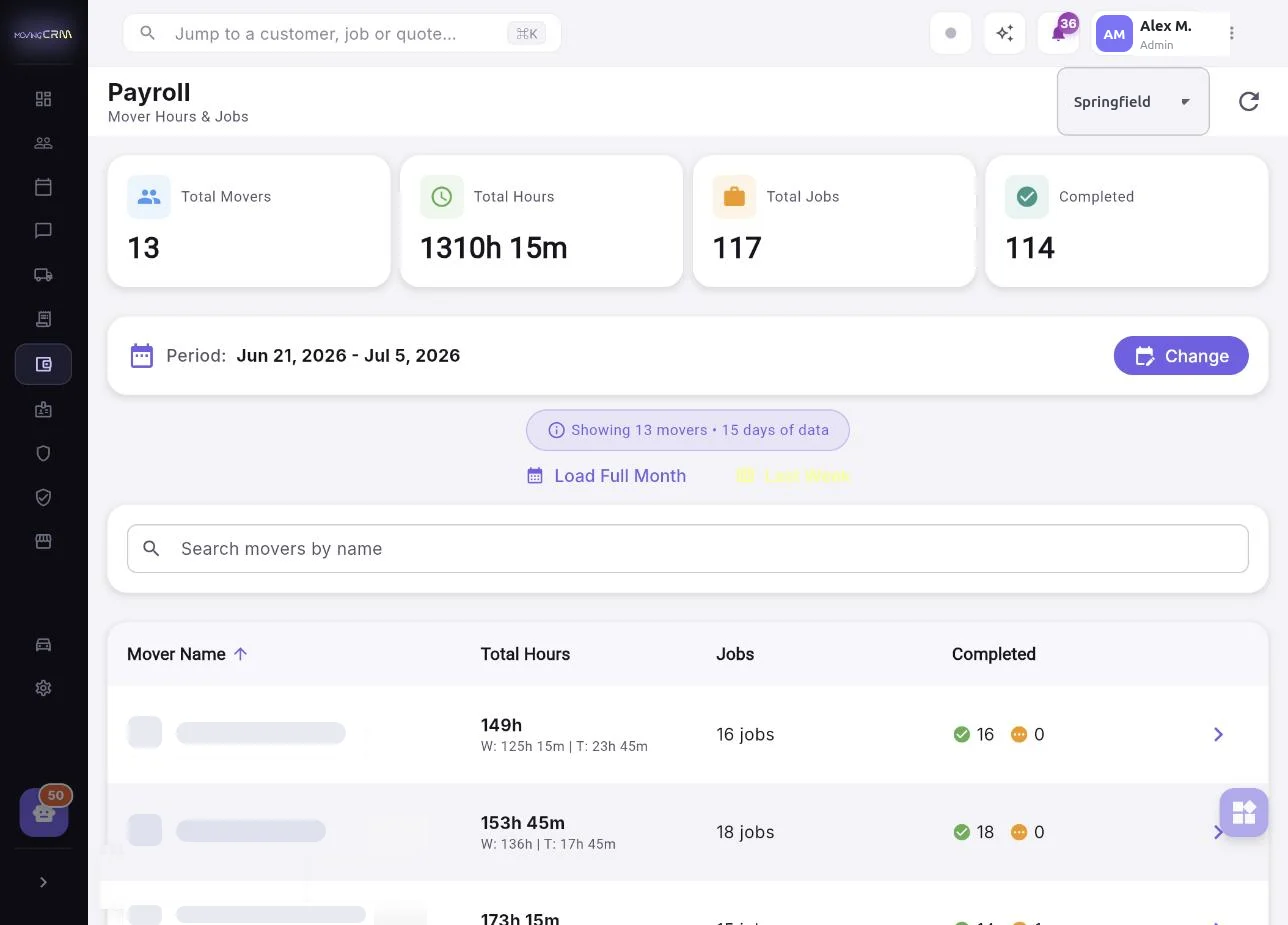Click the Showing 13 movers info chip
The width and height of the screenshot is (1288, 925).
tap(688, 430)
